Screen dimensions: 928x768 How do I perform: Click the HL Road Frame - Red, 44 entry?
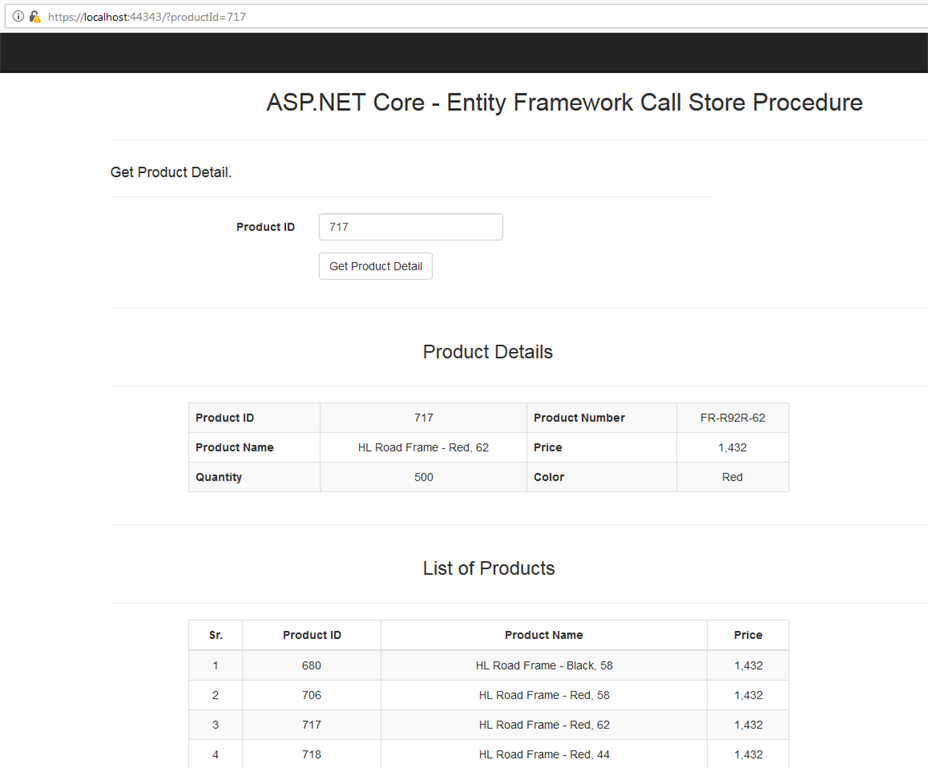point(543,755)
